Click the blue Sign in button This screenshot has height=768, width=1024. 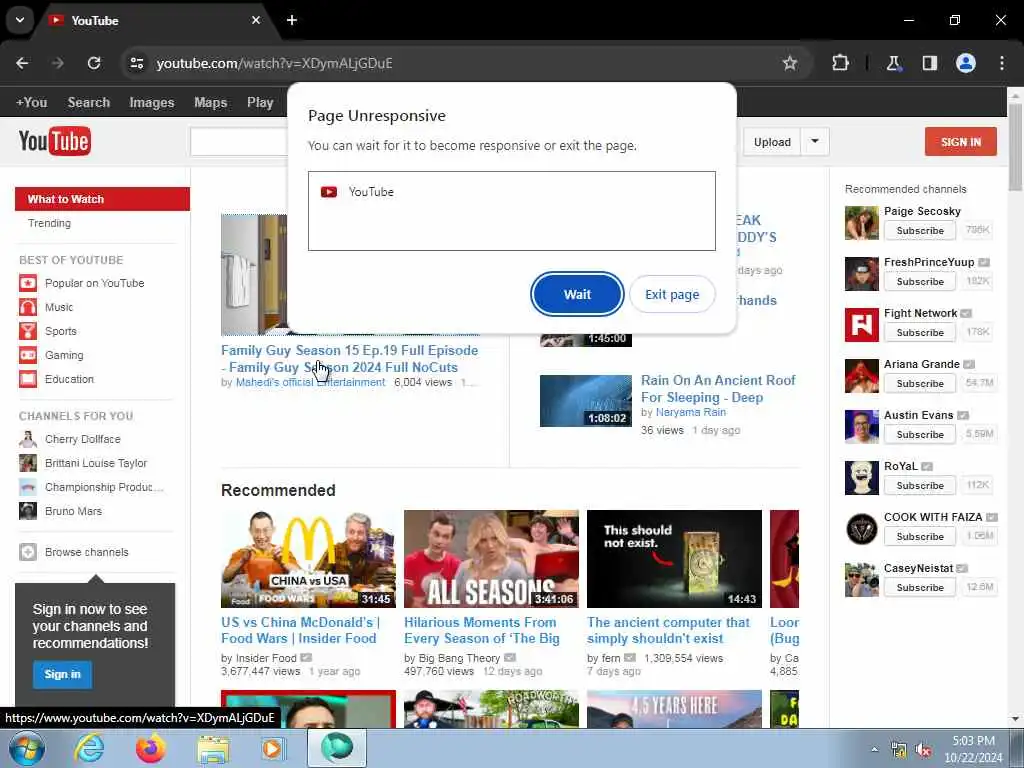pyautogui.click(x=63, y=674)
